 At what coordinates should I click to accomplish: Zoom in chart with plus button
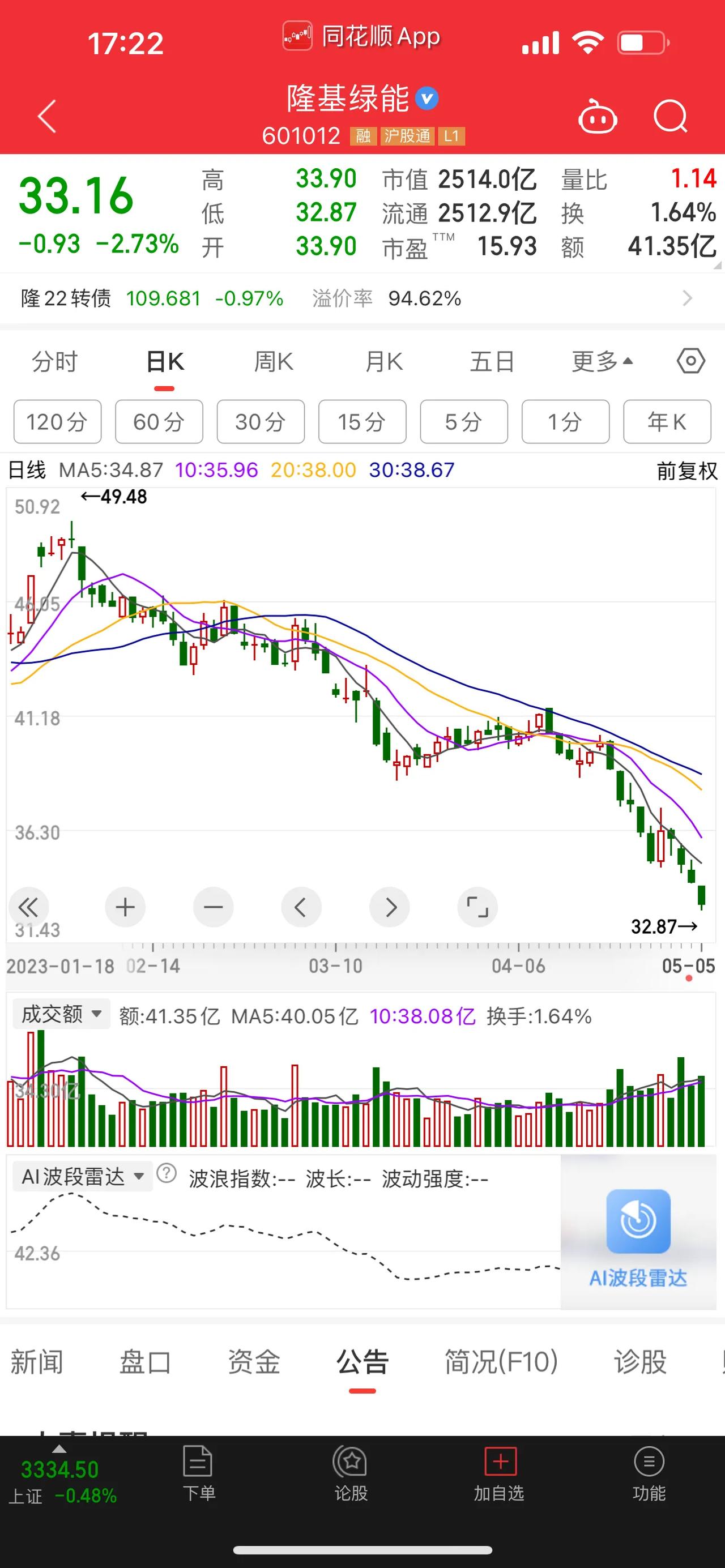125,907
